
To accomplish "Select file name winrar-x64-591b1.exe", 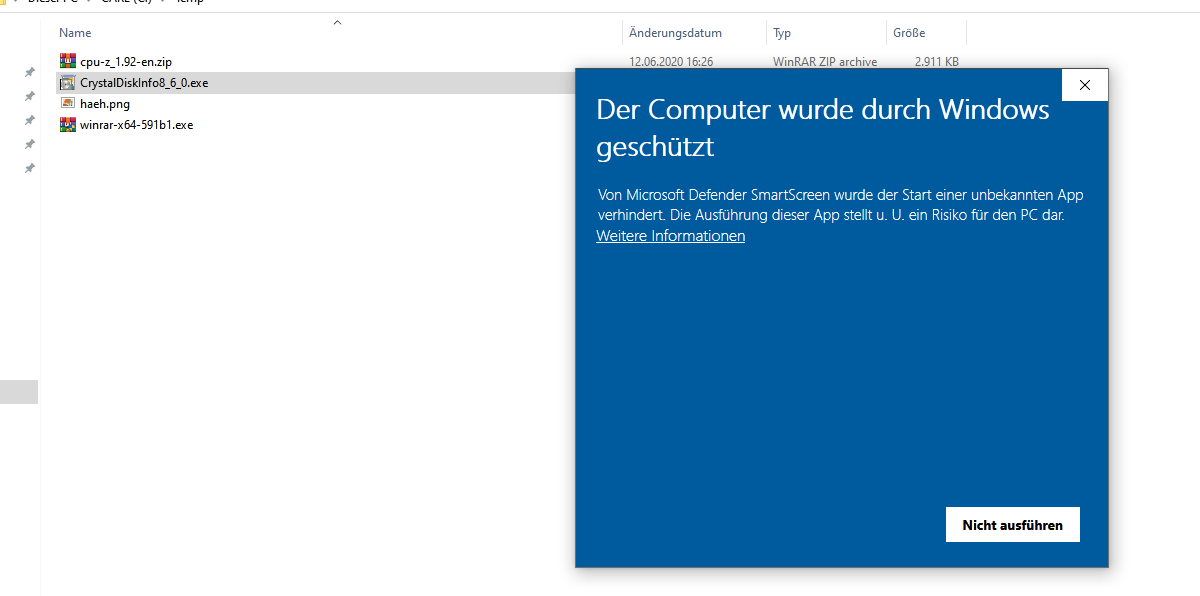I will pos(137,125).
